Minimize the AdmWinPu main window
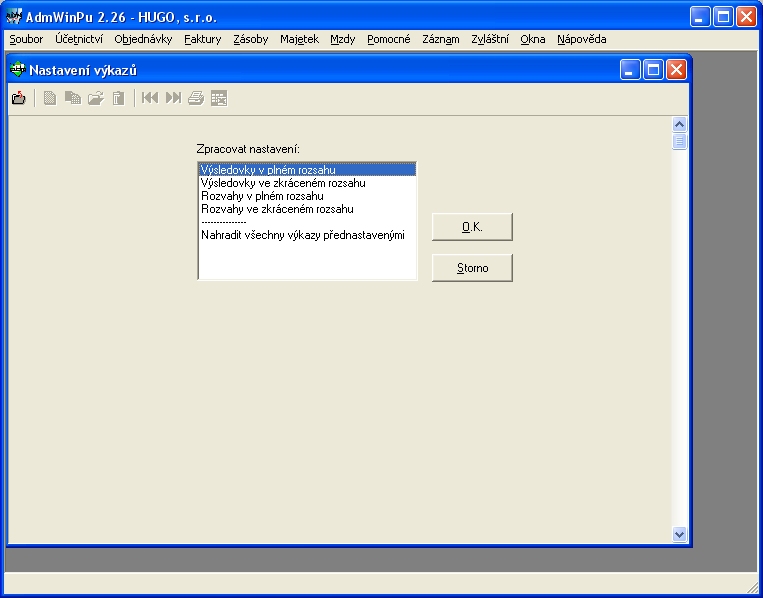The image size is (763, 598). (700, 17)
